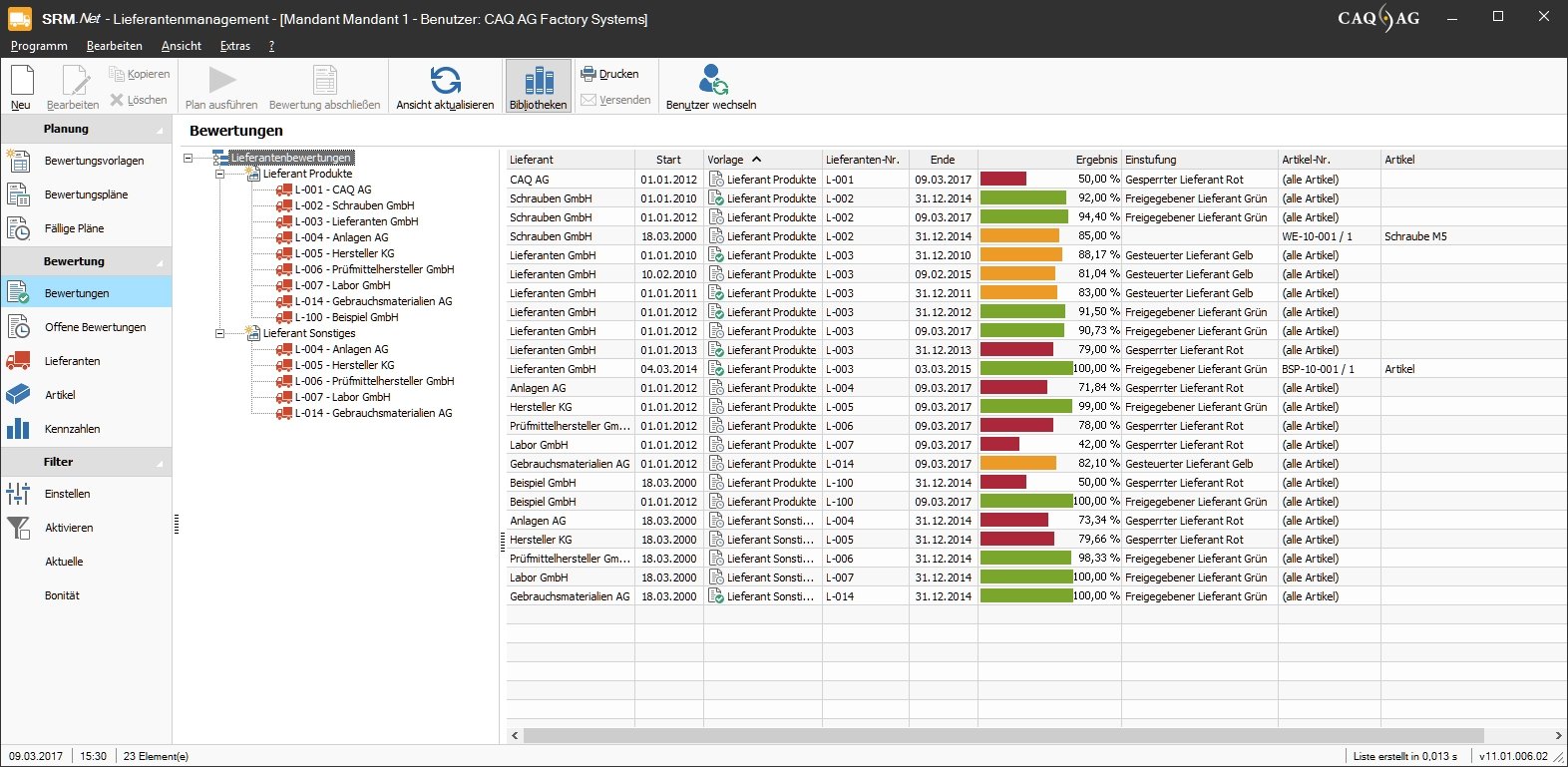Image resolution: width=1568 pixels, height=767 pixels.
Task: Open the Ansicht menu
Action: click(x=182, y=46)
